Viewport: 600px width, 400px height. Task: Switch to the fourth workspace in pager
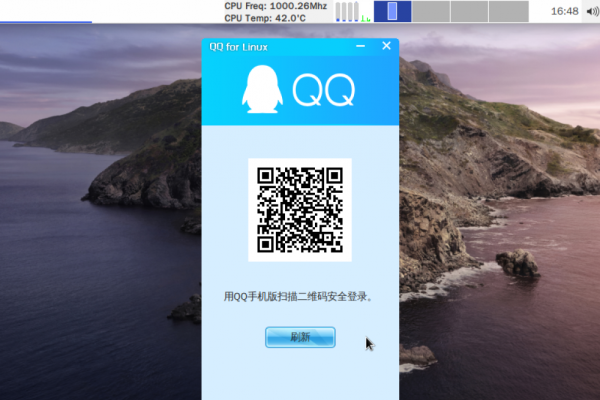pyautogui.click(x=509, y=11)
